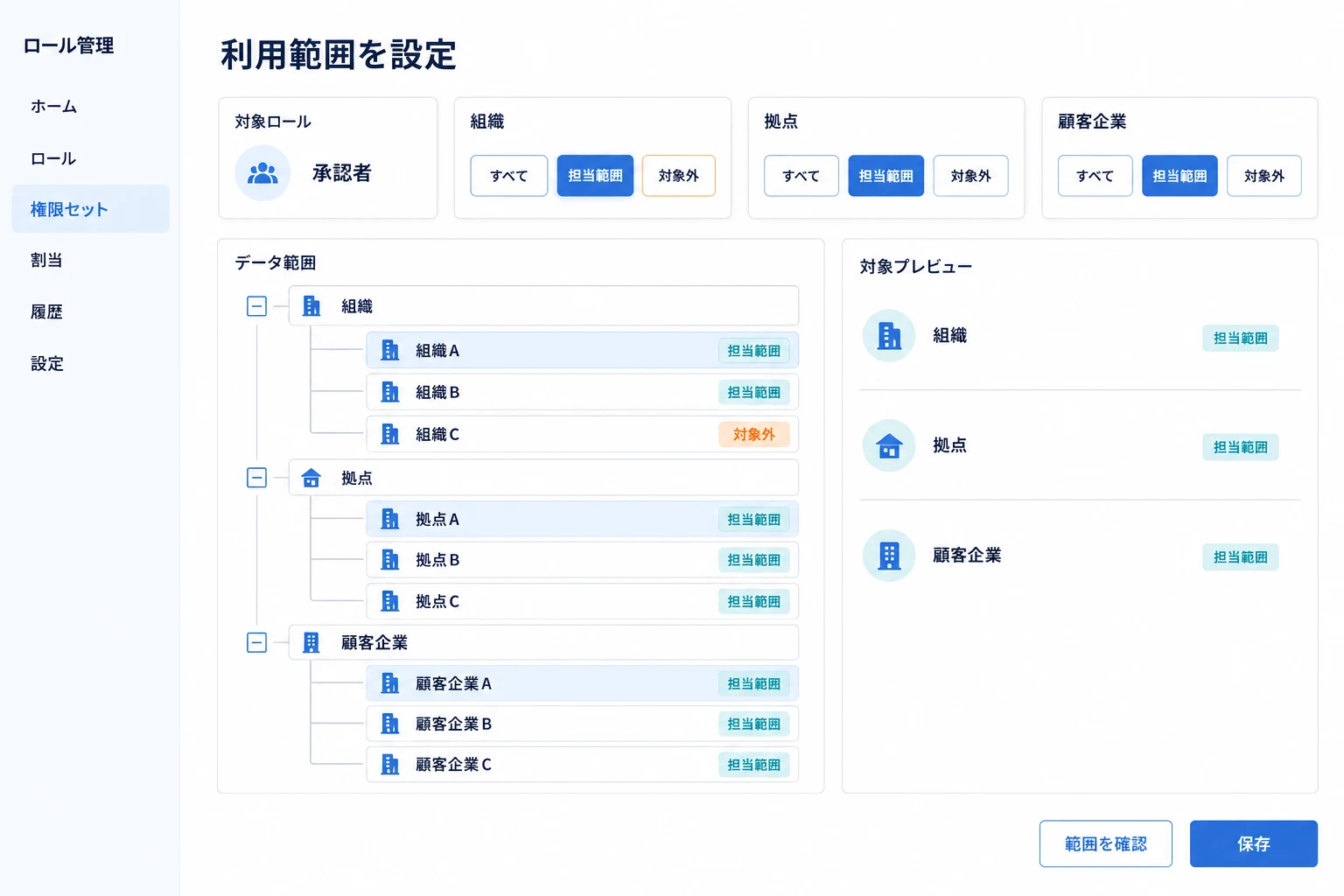Click 担当範囲 badge for 組織 in 対象プレビュー
The width and height of the screenshot is (1344, 896).
point(1241,339)
